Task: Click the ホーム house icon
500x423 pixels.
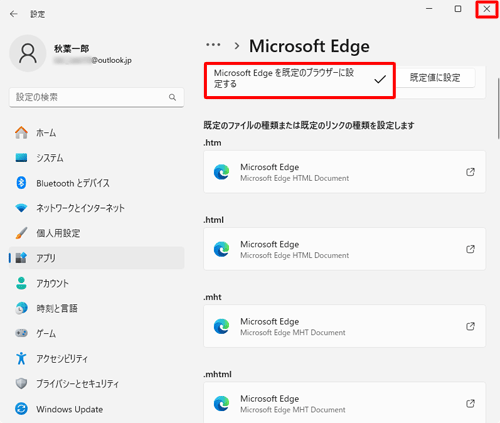Action: click(x=21, y=133)
